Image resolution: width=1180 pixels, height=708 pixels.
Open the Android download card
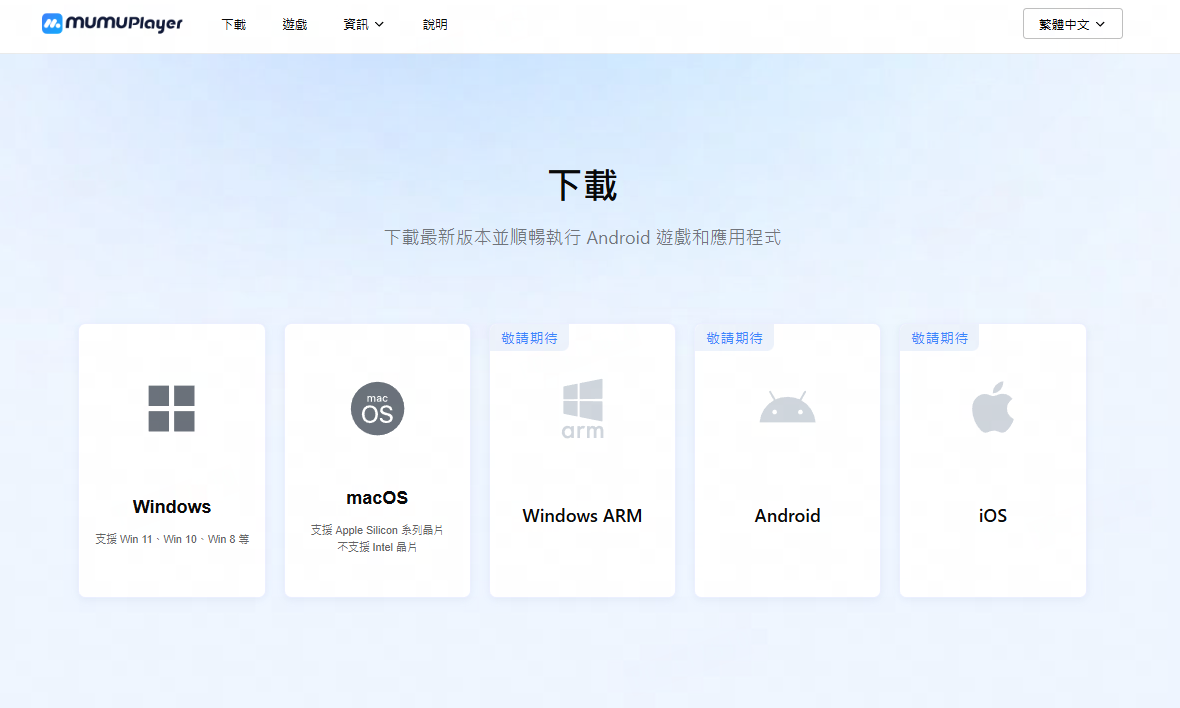(x=787, y=470)
